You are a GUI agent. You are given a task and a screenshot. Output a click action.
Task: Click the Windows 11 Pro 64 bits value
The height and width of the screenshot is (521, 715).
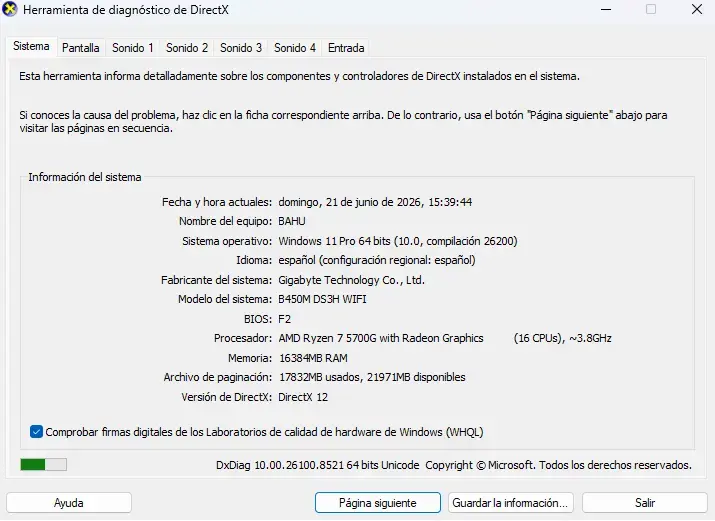point(398,241)
